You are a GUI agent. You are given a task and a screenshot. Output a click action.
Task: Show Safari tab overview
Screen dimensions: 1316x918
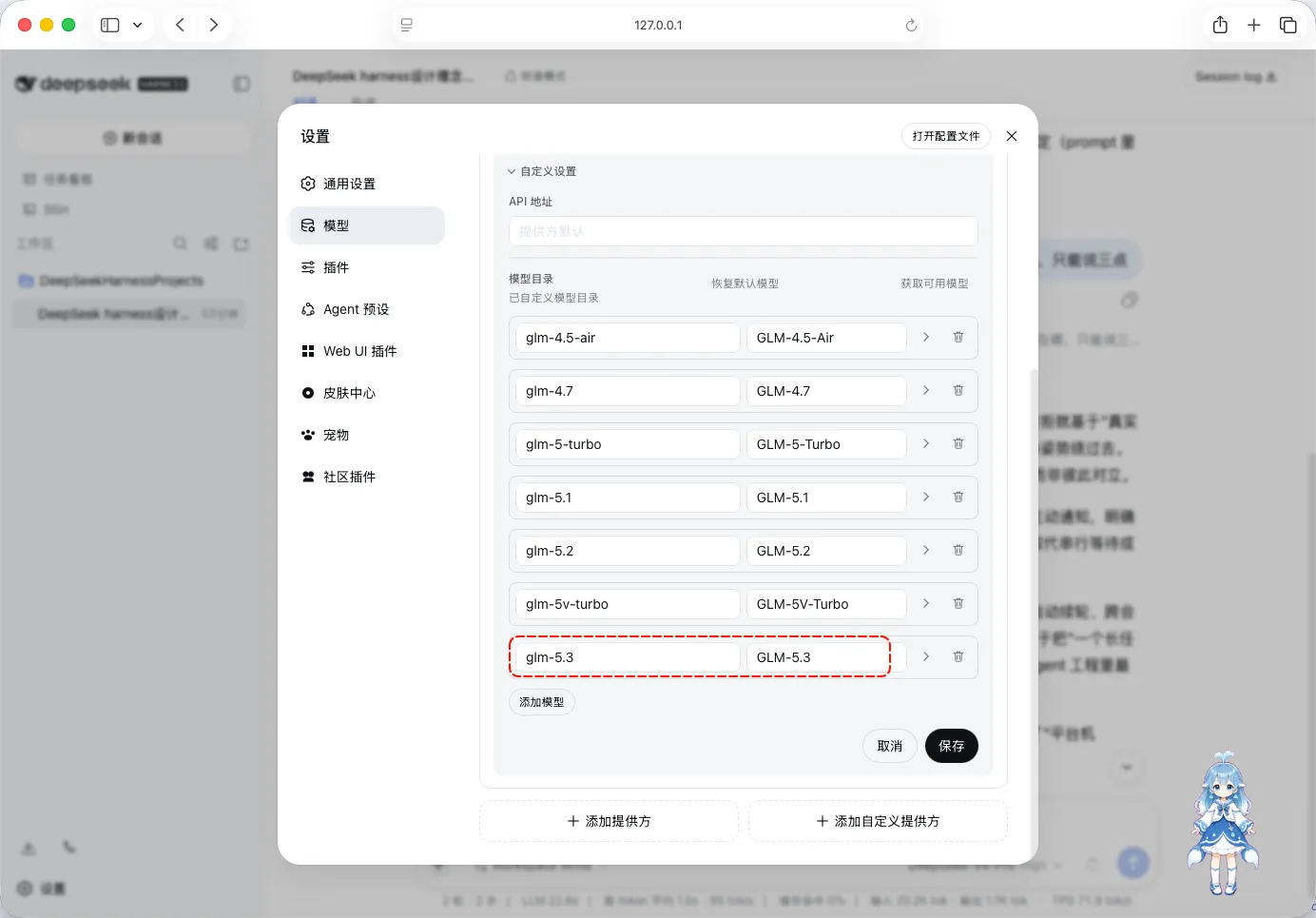click(1288, 25)
